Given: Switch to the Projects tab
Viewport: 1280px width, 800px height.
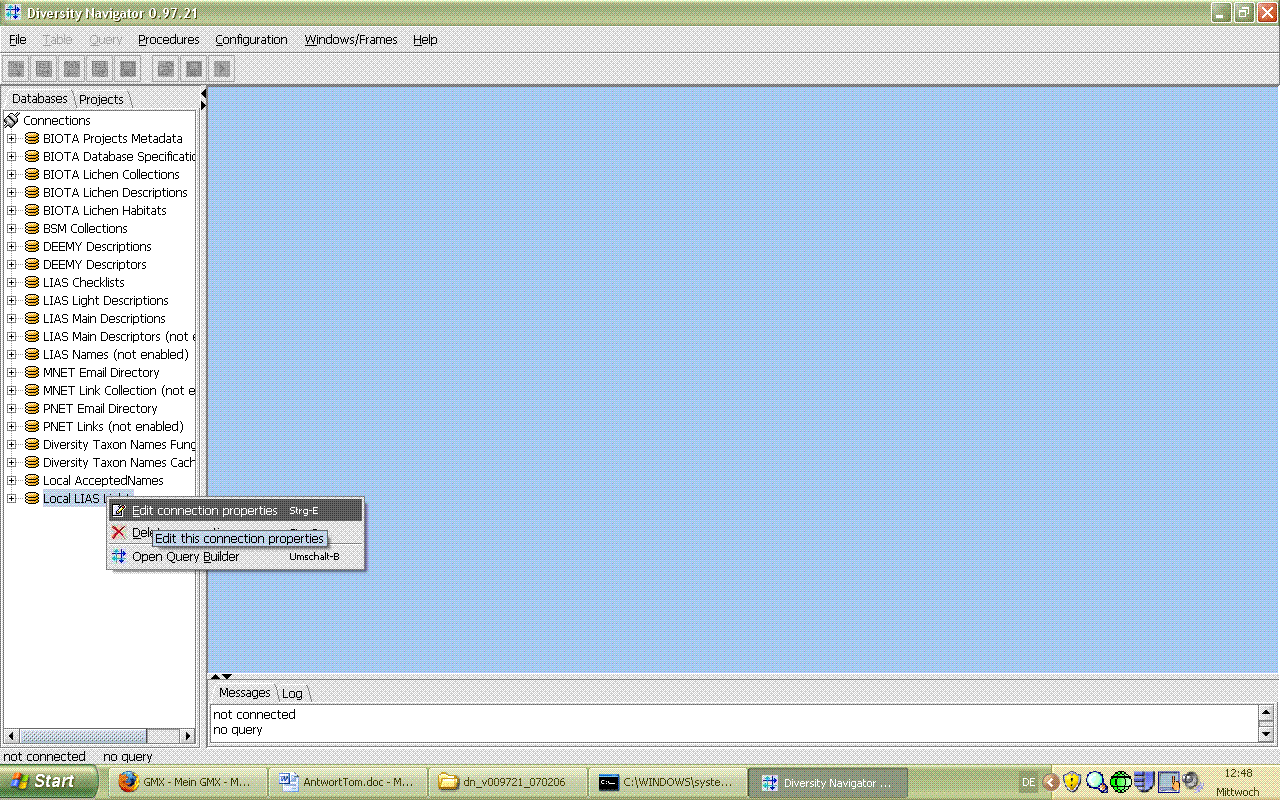Looking at the screenshot, I should [101, 99].
